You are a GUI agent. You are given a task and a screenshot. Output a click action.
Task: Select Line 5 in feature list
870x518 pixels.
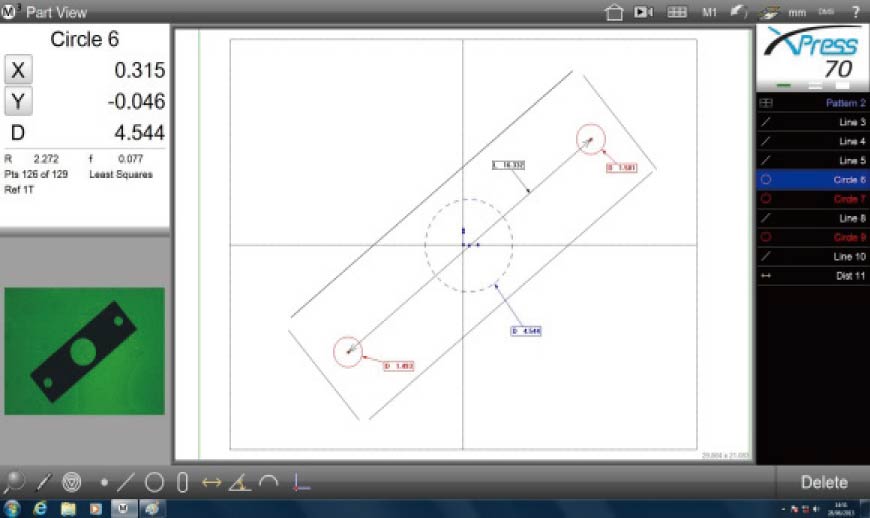(x=813, y=160)
